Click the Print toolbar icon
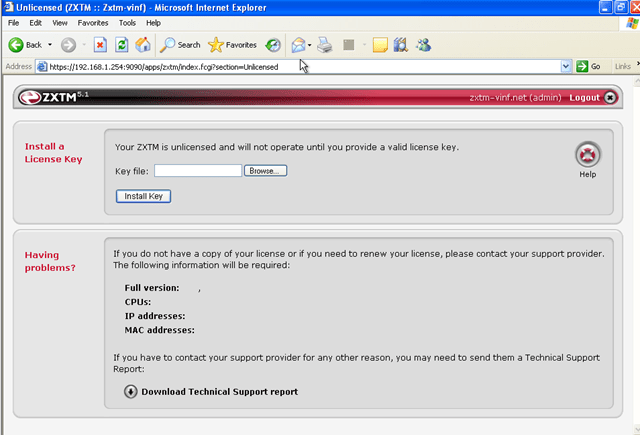The image size is (640, 435). click(325, 45)
